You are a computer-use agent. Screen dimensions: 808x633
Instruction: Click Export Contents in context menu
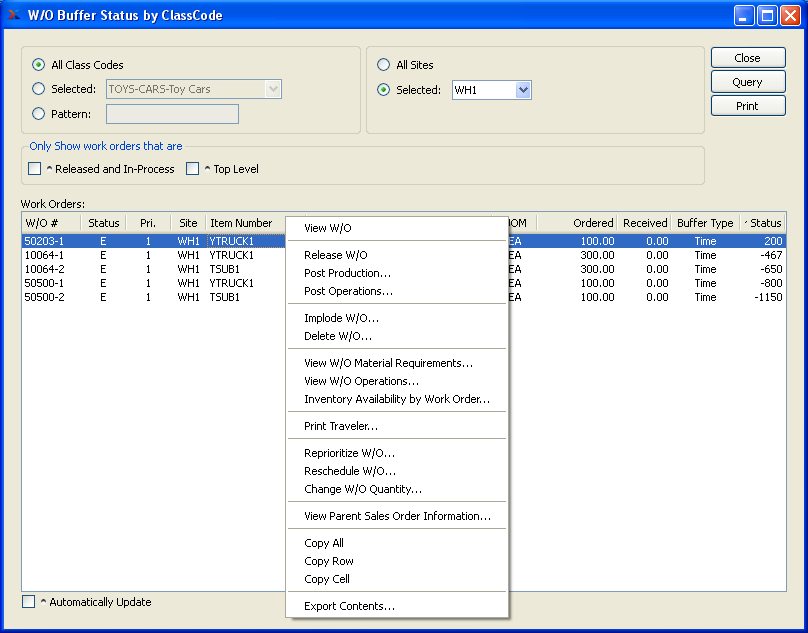[349, 606]
